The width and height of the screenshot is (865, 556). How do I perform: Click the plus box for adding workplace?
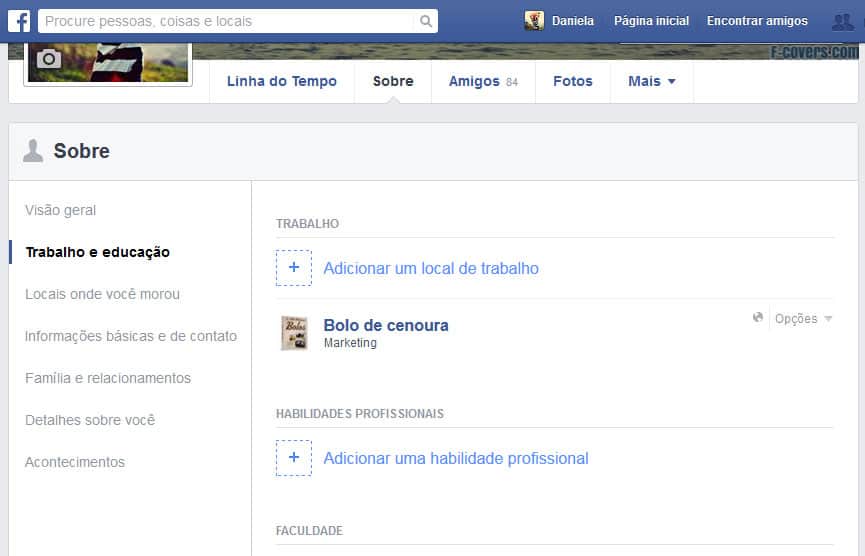(293, 268)
